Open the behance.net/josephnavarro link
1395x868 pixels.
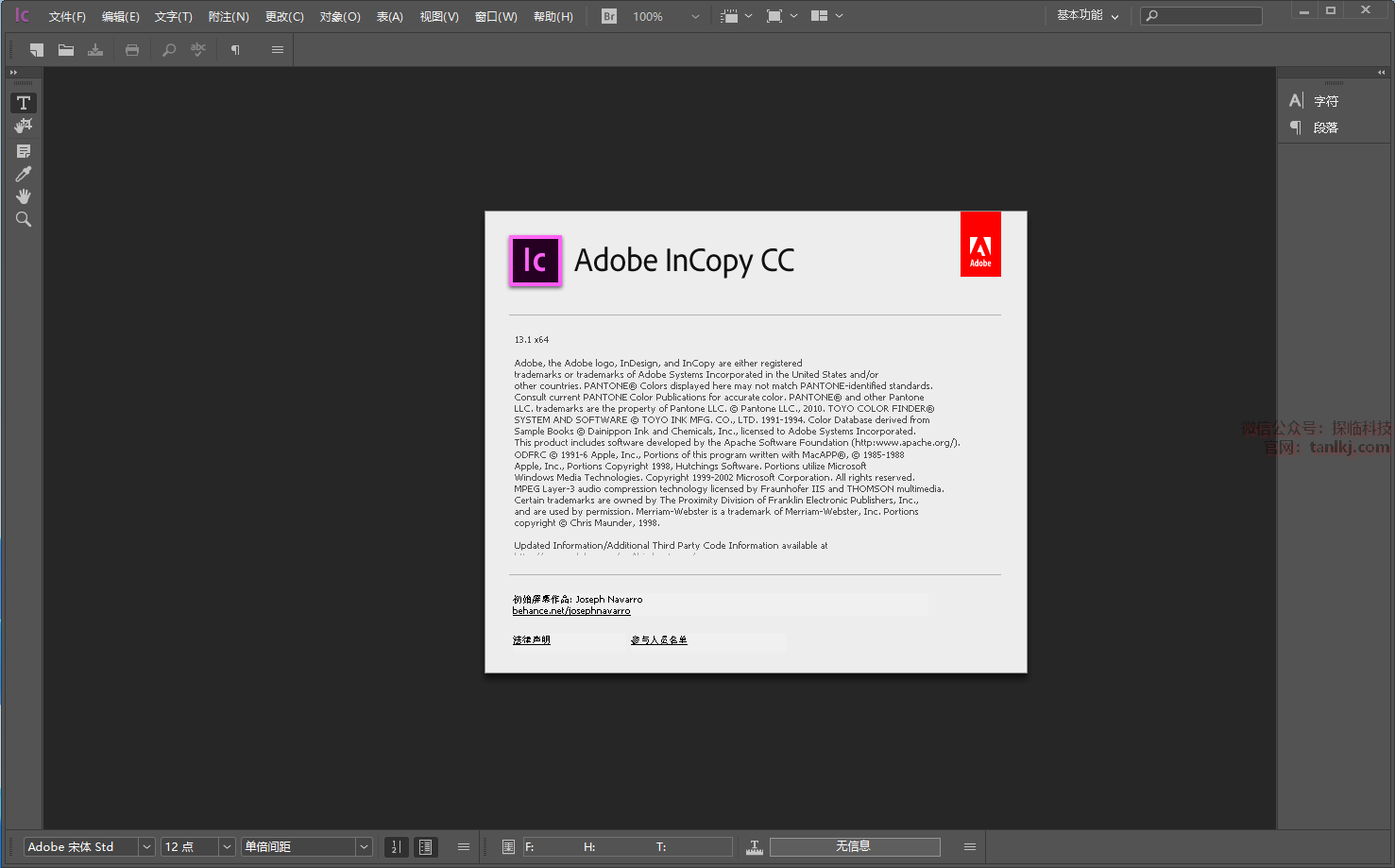pyautogui.click(x=571, y=611)
